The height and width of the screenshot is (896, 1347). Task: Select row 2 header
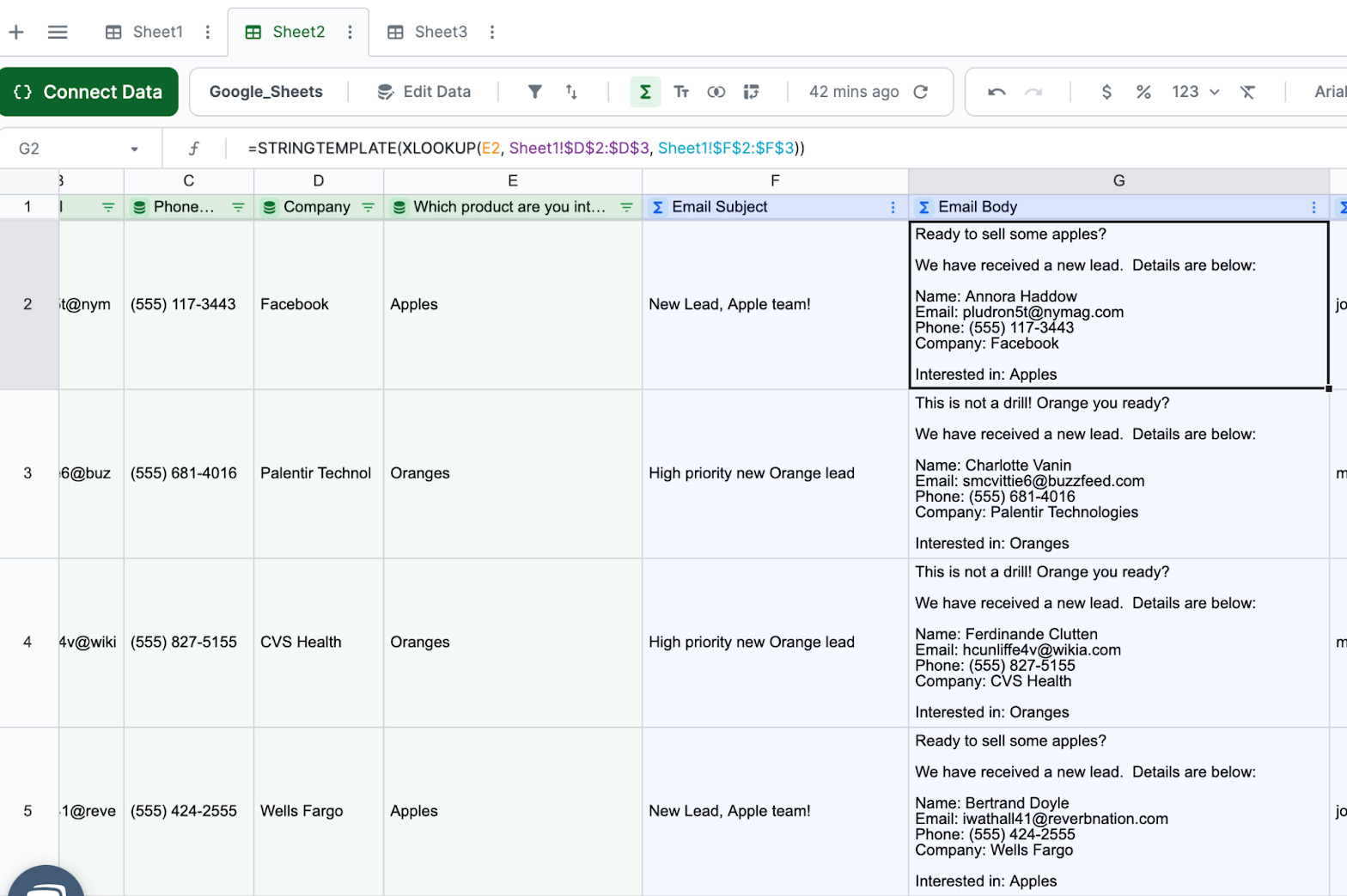[x=28, y=304]
